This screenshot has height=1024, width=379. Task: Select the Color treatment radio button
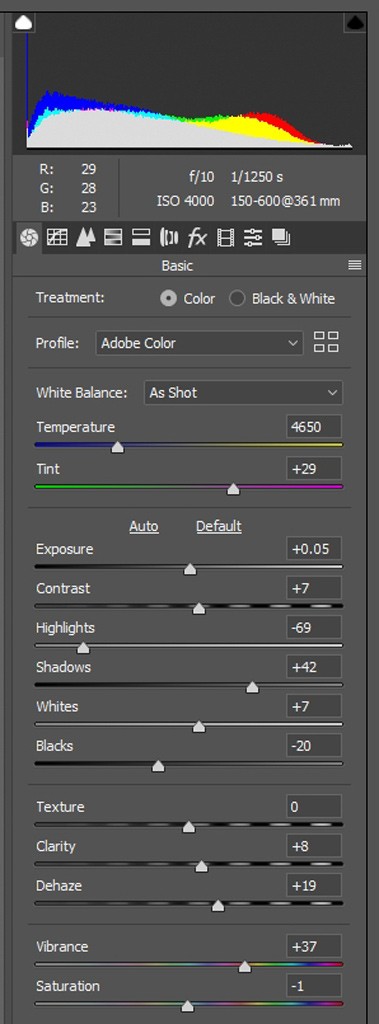169,299
